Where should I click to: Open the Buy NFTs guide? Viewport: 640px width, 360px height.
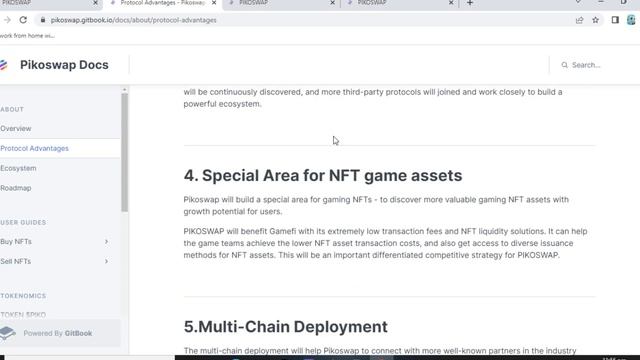(16, 242)
